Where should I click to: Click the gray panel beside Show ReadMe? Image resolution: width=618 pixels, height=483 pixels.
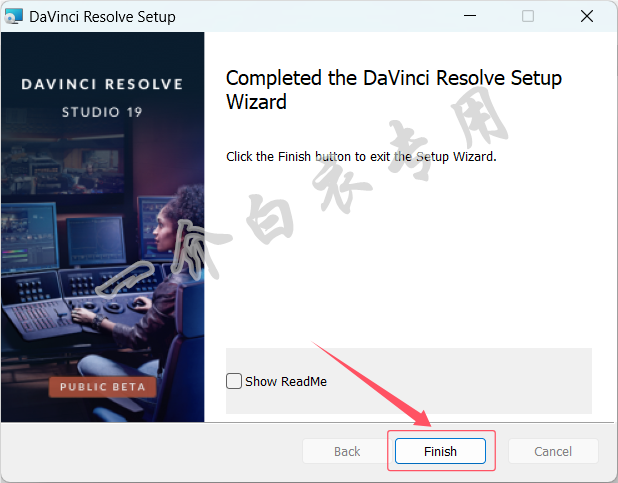pyautogui.click(x=457, y=381)
